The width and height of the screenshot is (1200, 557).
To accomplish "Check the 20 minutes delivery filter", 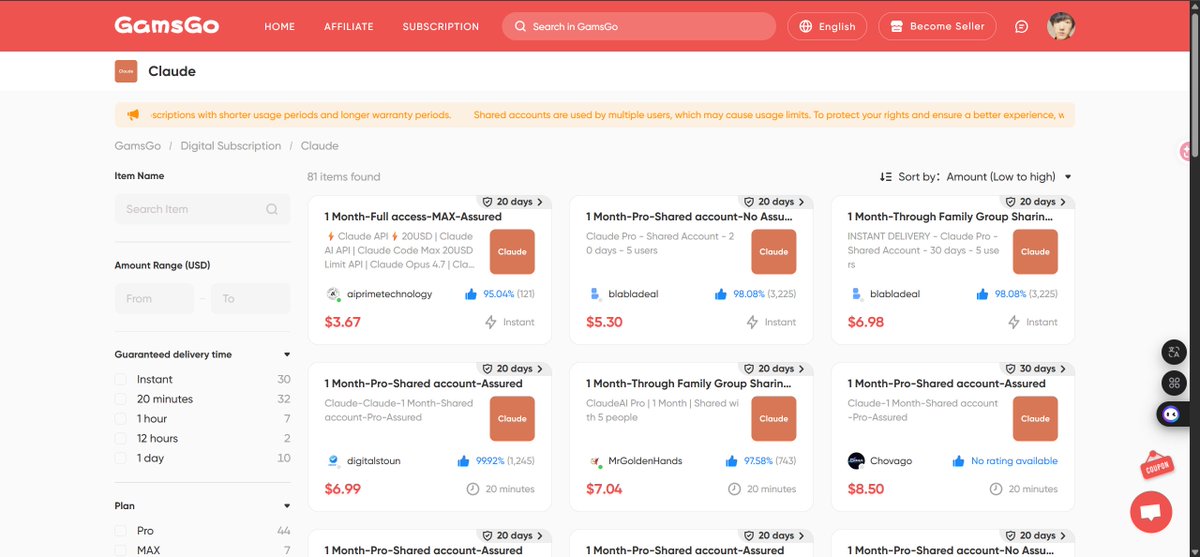I will 121,399.
